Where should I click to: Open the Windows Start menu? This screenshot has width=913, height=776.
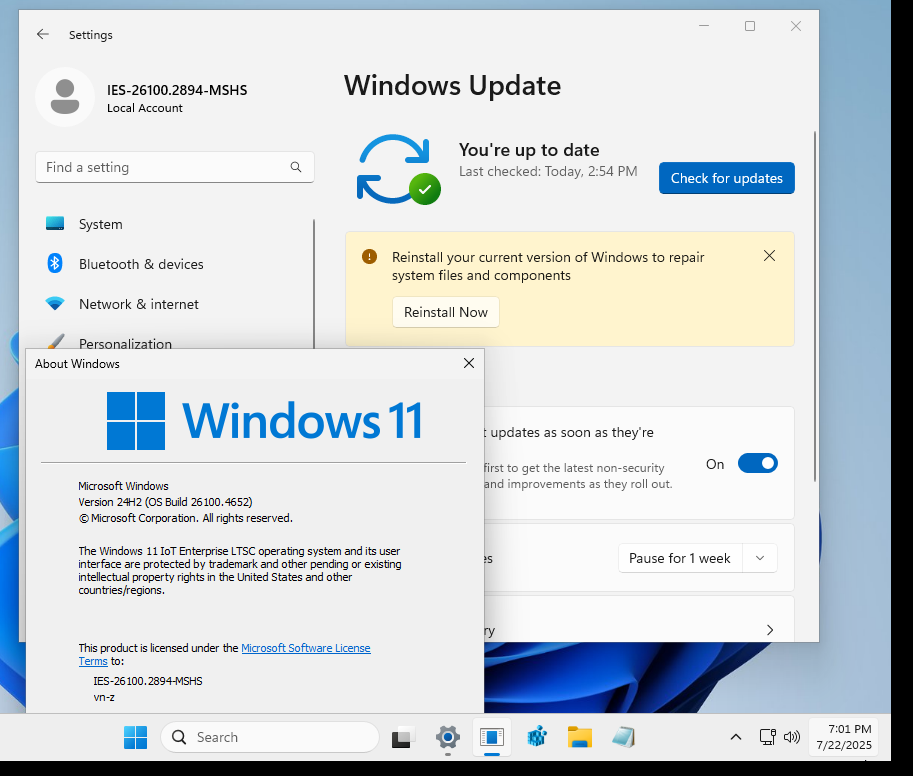[x=136, y=737]
